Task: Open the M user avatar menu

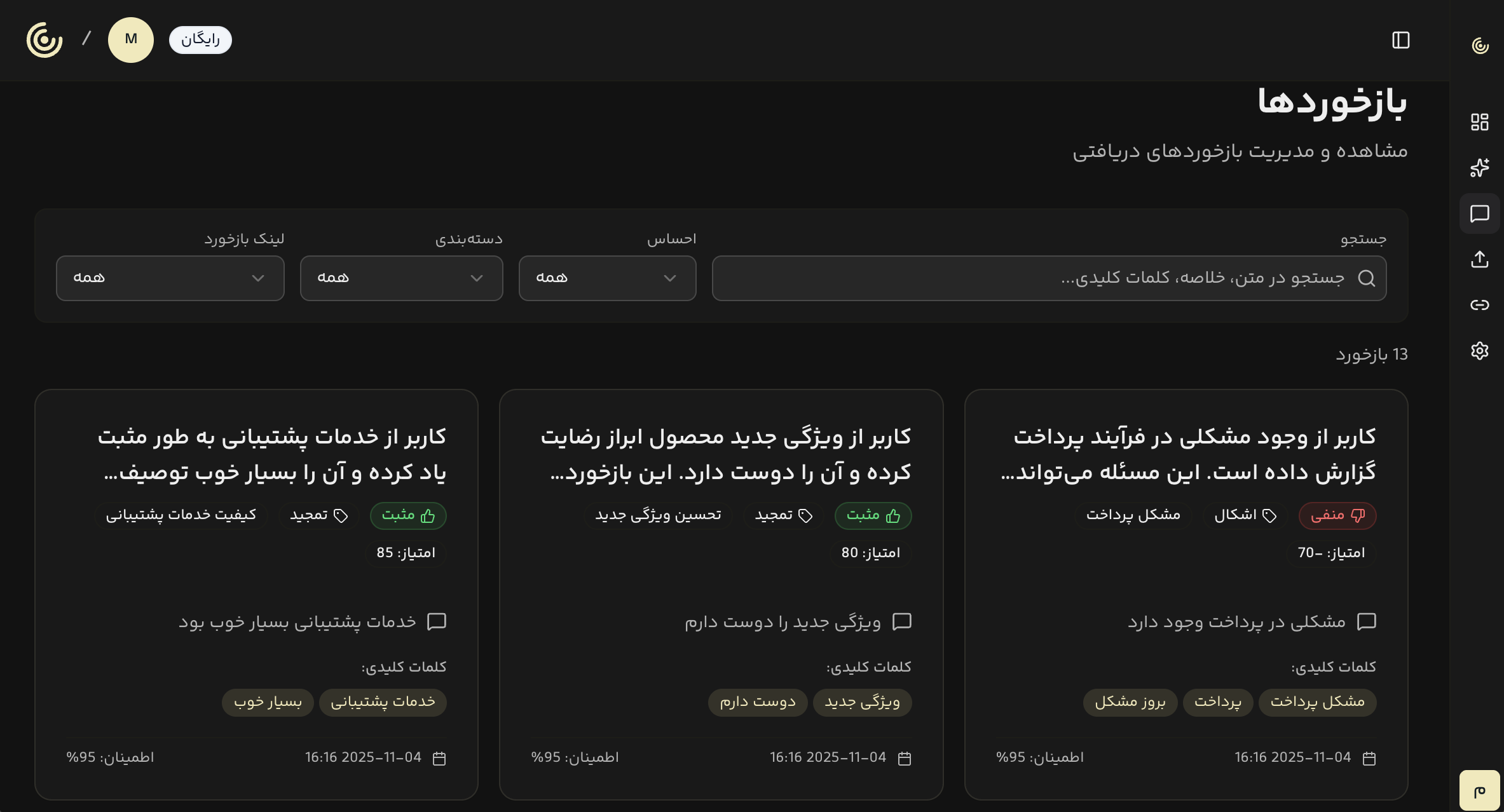Action: 131,39
